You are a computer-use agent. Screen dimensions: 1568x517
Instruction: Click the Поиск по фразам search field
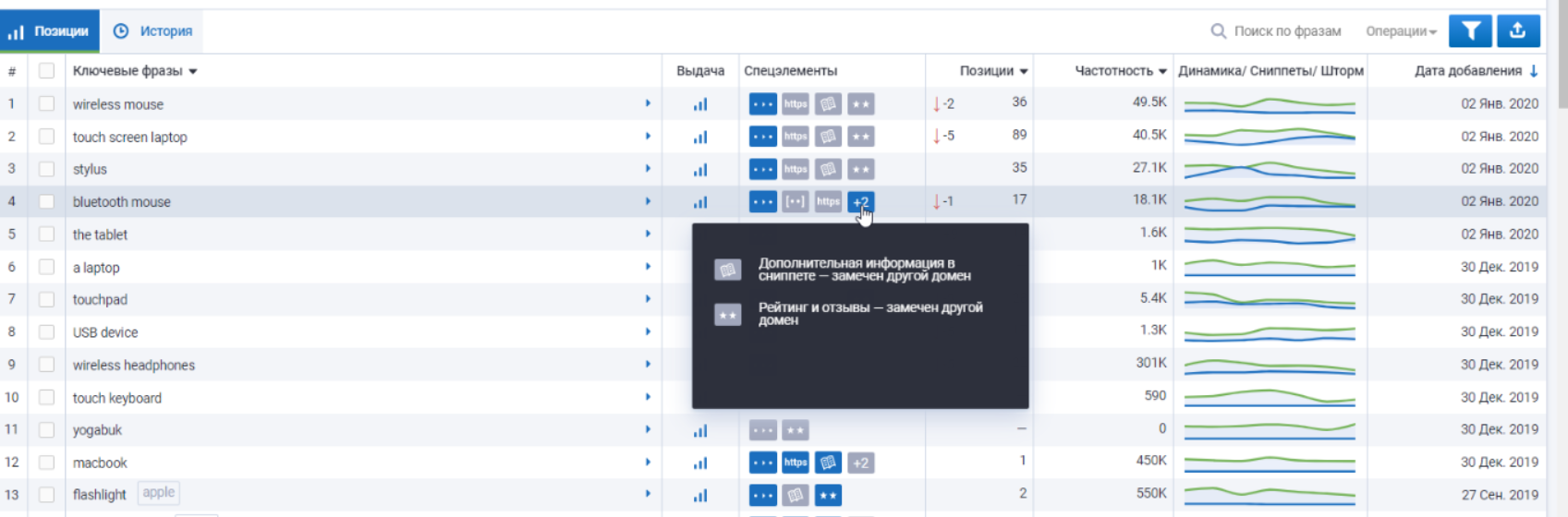click(1286, 31)
